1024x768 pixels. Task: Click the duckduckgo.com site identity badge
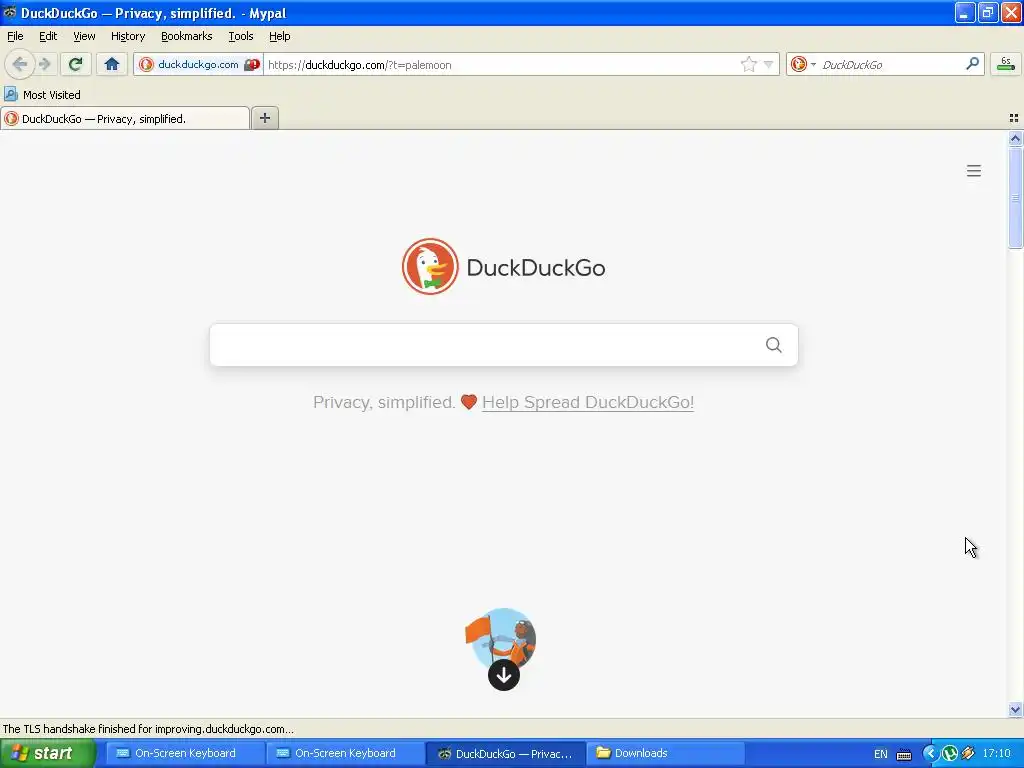(198, 64)
